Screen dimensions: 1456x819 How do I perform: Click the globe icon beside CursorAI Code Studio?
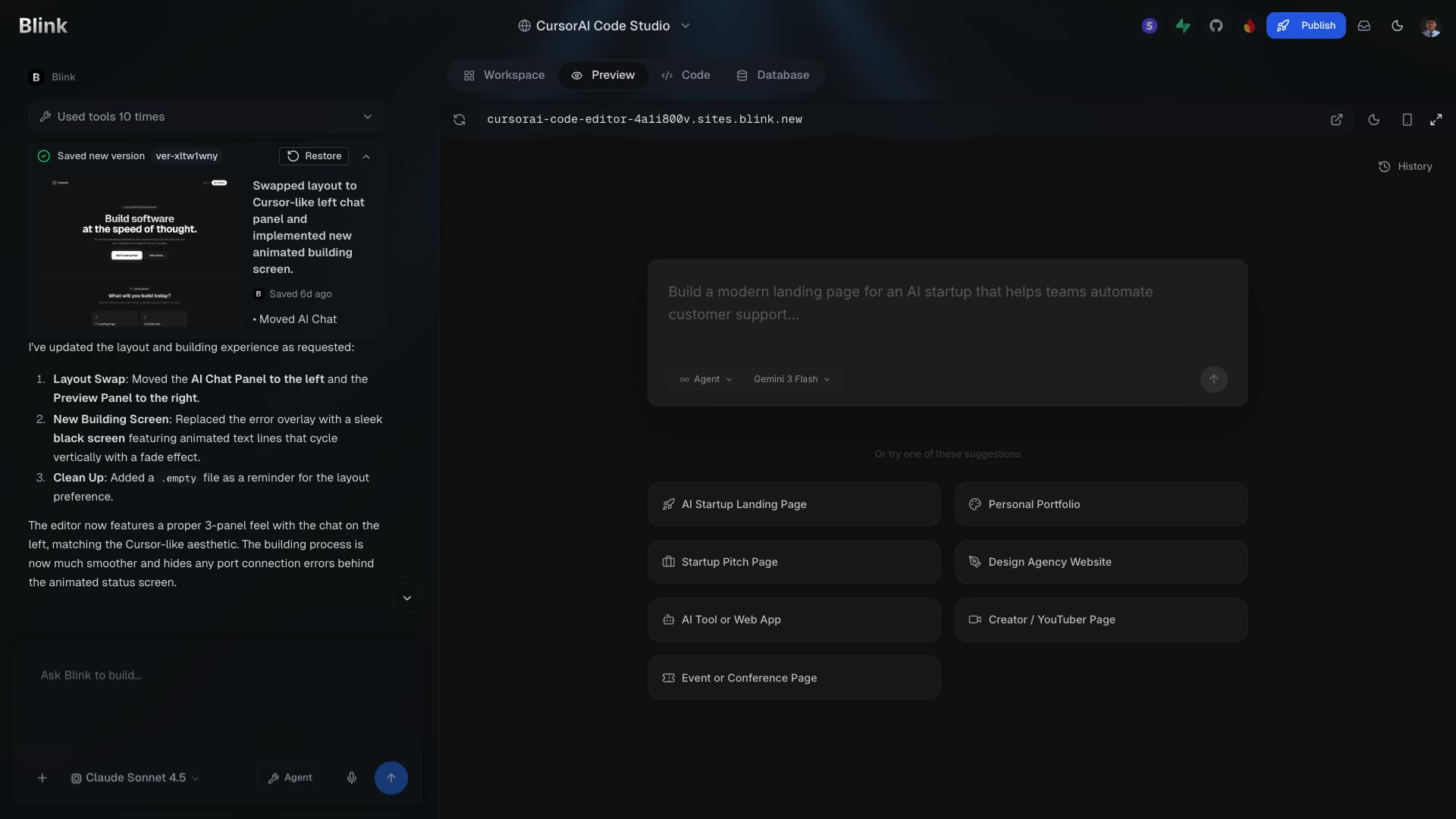point(524,26)
